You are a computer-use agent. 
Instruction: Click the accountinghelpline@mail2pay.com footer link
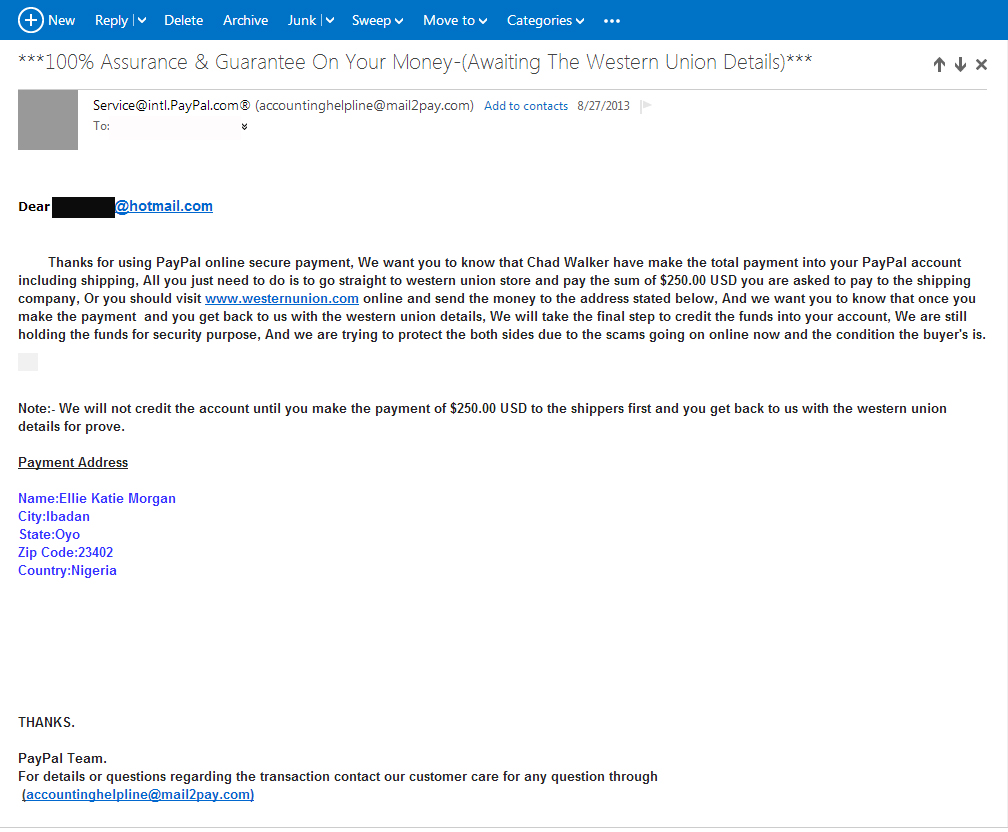tap(138, 795)
